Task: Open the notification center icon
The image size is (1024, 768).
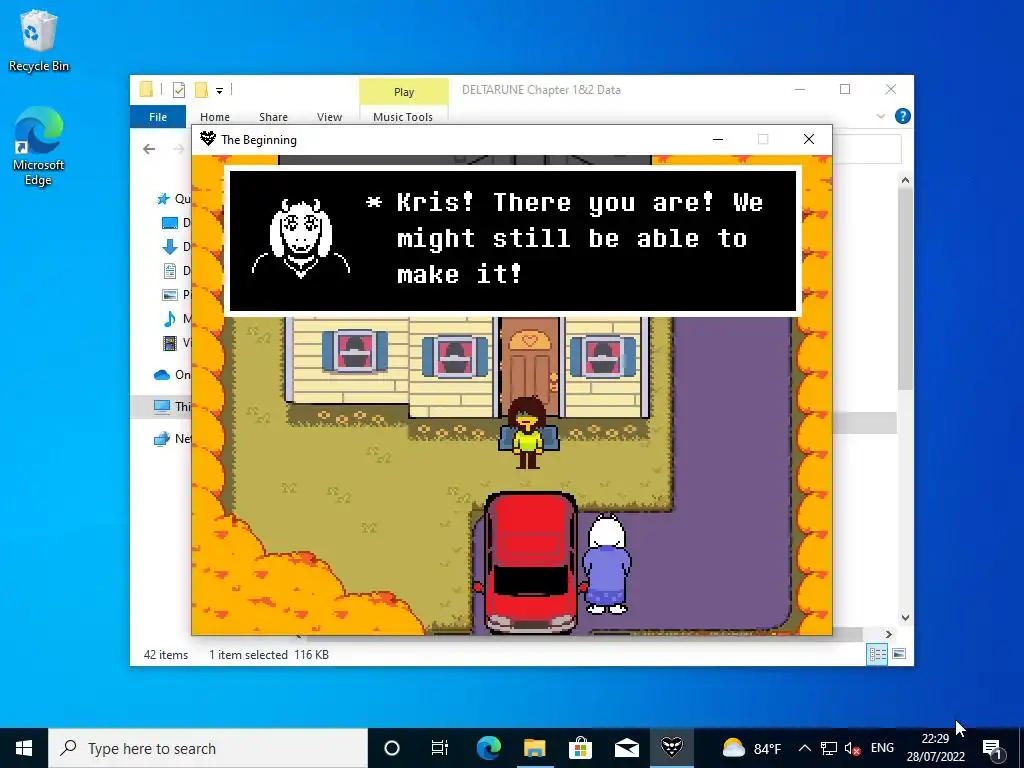Action: pyautogui.click(x=993, y=748)
